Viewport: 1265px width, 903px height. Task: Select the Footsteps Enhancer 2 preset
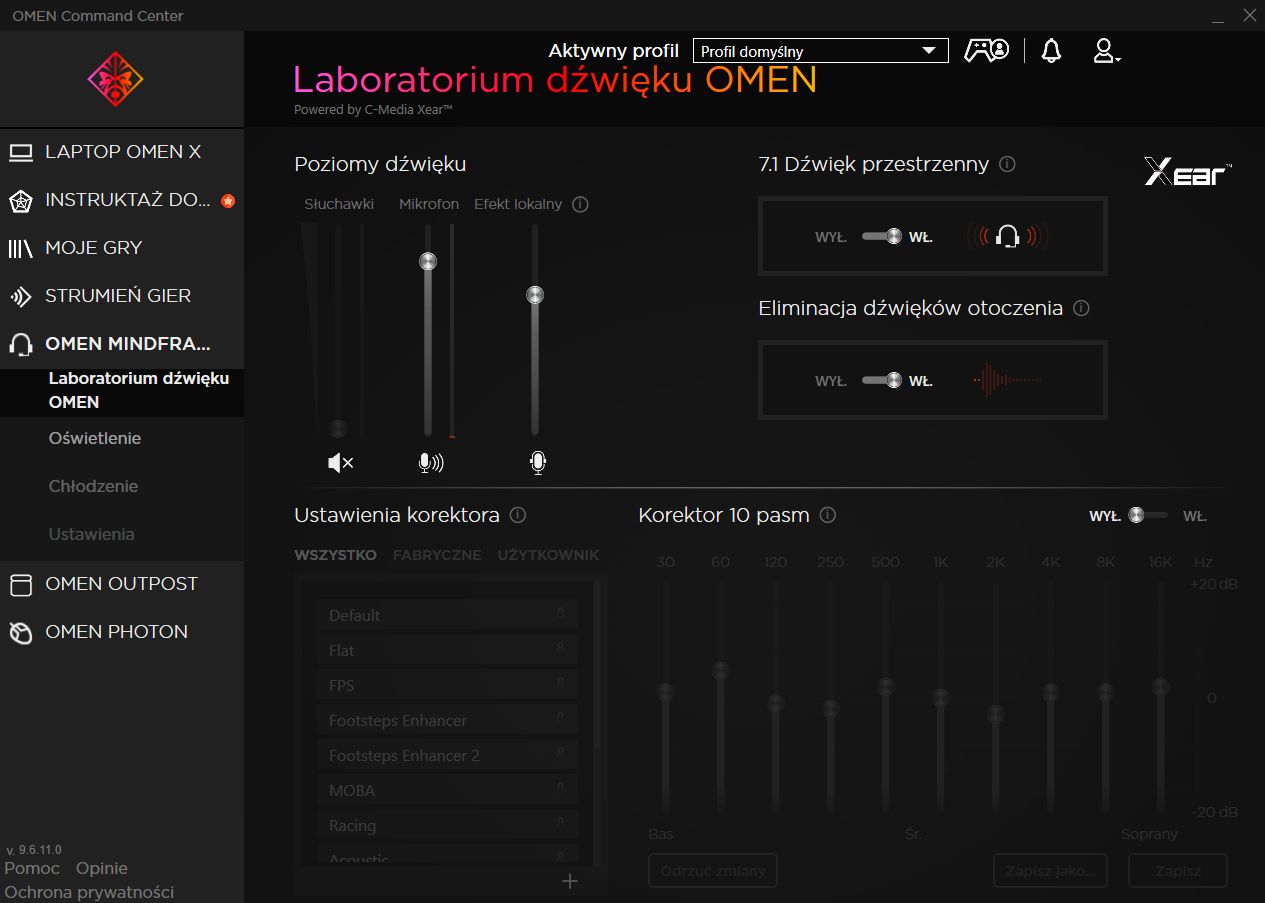[x=447, y=755]
